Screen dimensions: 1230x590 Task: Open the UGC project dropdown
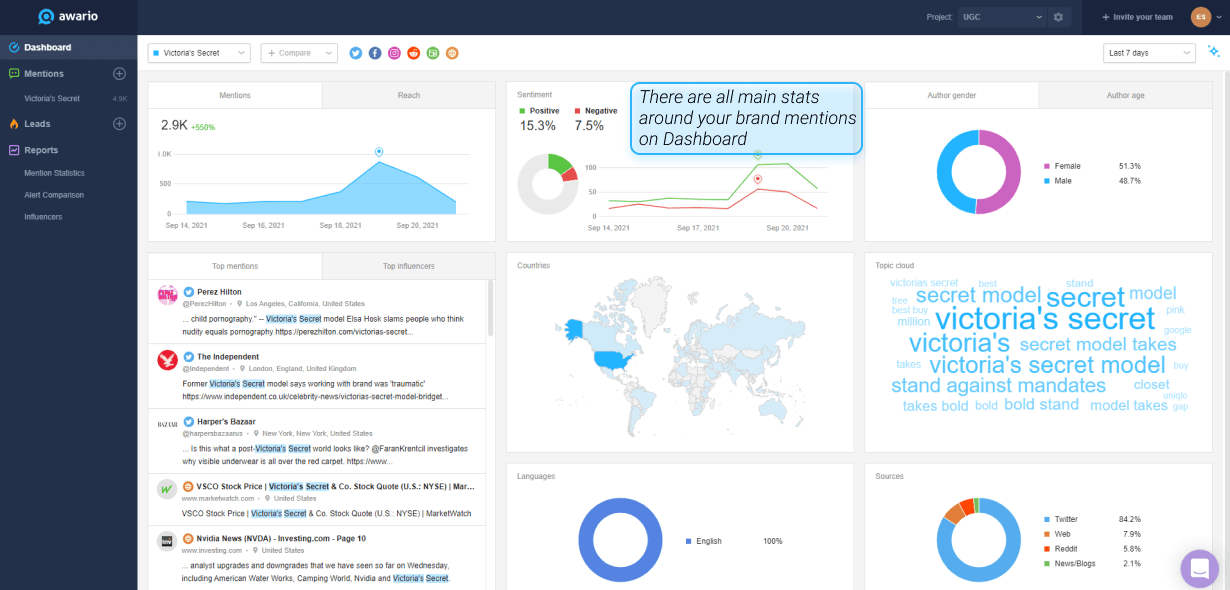(x=1001, y=17)
